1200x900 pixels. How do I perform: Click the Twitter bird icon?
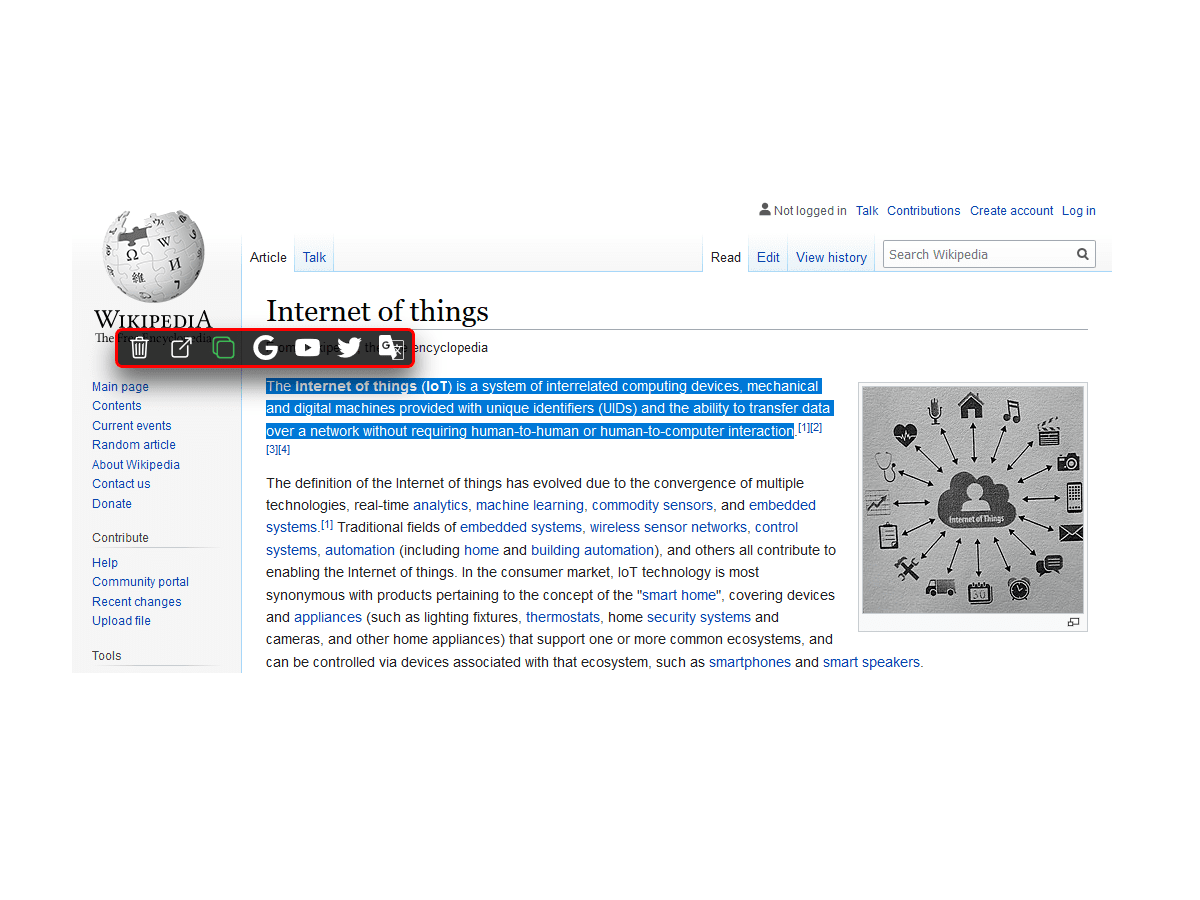coord(349,348)
